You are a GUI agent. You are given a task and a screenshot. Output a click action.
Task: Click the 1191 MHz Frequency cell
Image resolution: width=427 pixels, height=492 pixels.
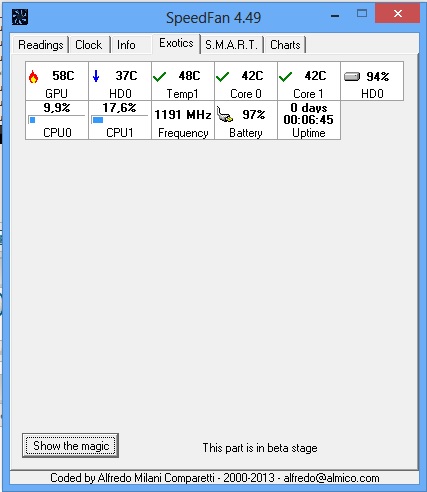pos(183,120)
